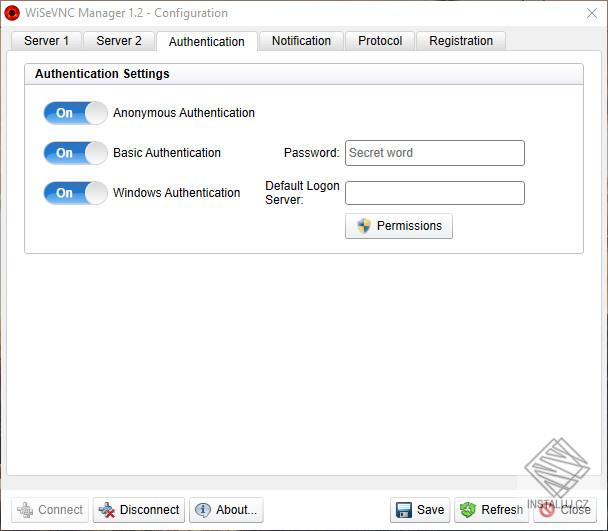The width and height of the screenshot is (608, 531).
Task: Click the green Refresh icon
Action: (468, 510)
